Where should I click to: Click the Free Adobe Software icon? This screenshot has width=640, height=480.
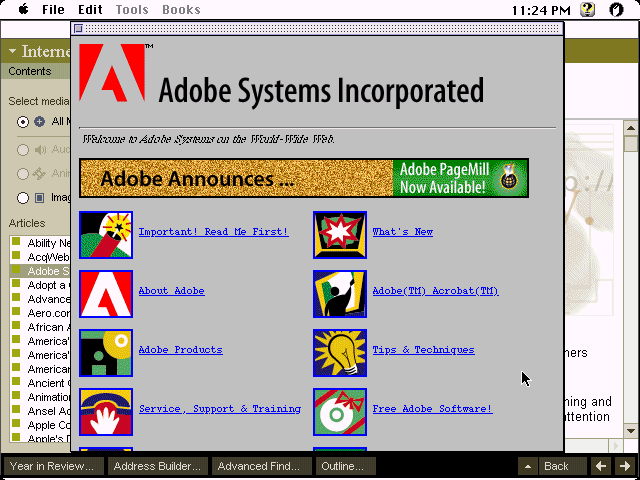(x=340, y=412)
